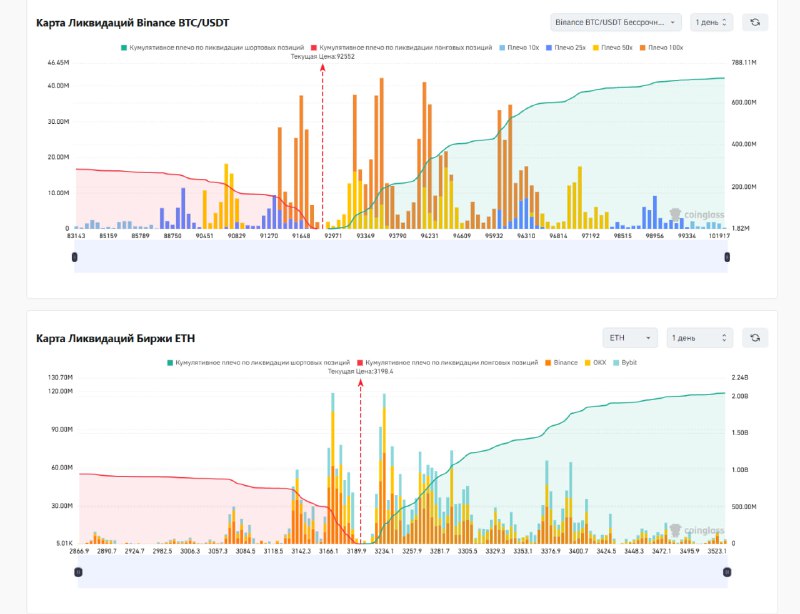Image resolution: width=800 pixels, height=614 pixels.
Task: Click the right range slider handle under BTC chart
Action: tap(727, 257)
